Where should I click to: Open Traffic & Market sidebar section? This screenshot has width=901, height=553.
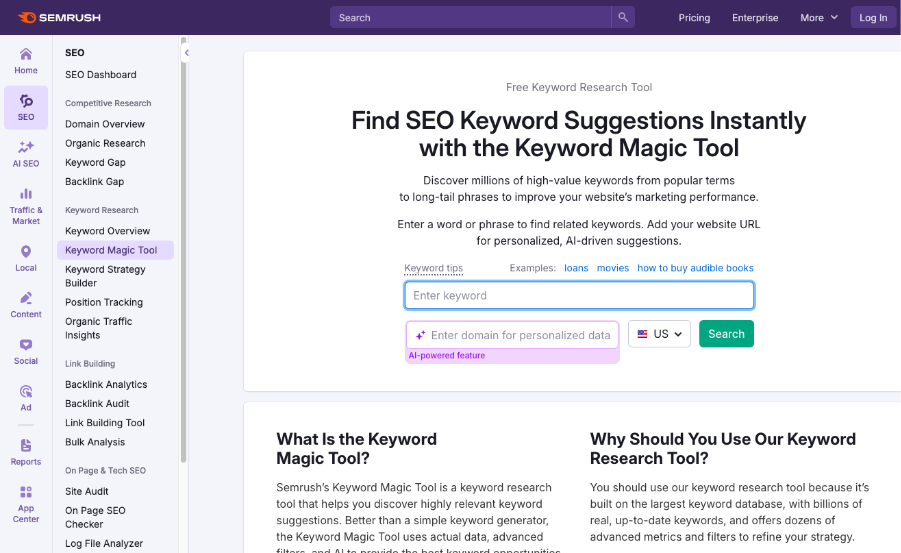(26, 206)
